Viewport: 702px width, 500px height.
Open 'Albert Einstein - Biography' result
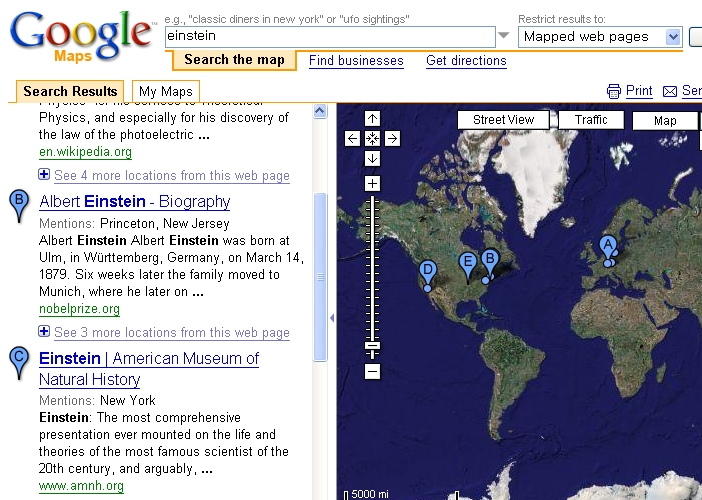coord(135,201)
